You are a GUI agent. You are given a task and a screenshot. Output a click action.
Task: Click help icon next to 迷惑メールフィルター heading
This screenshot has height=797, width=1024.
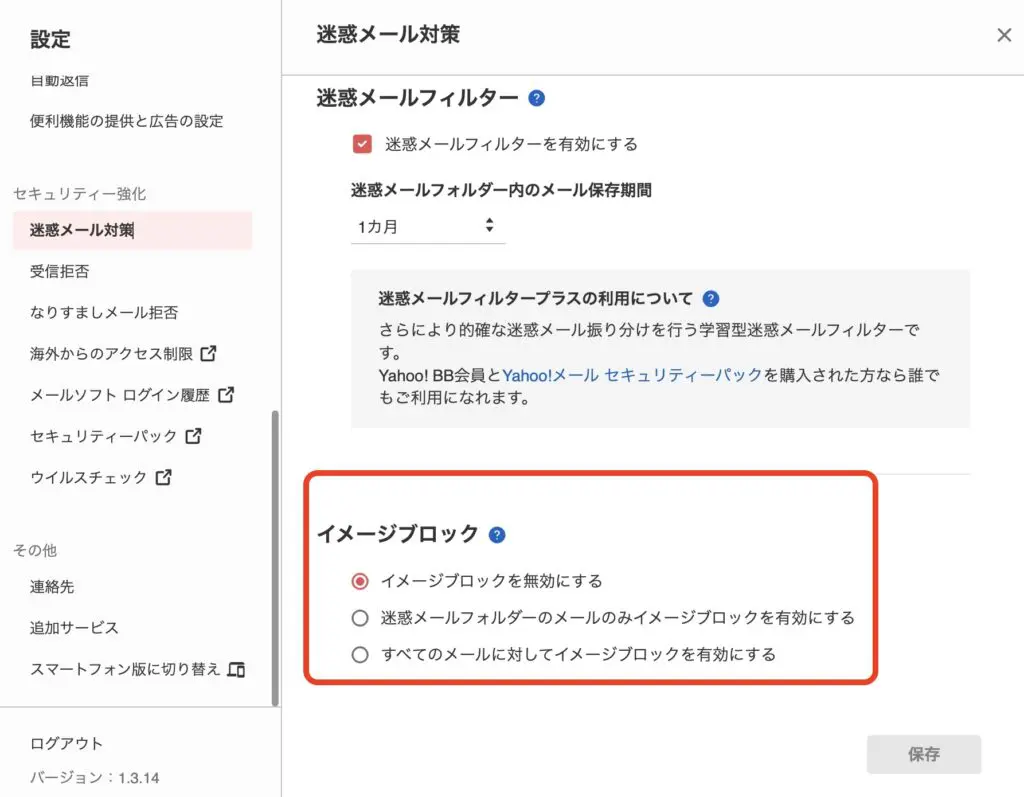pyautogui.click(x=536, y=98)
